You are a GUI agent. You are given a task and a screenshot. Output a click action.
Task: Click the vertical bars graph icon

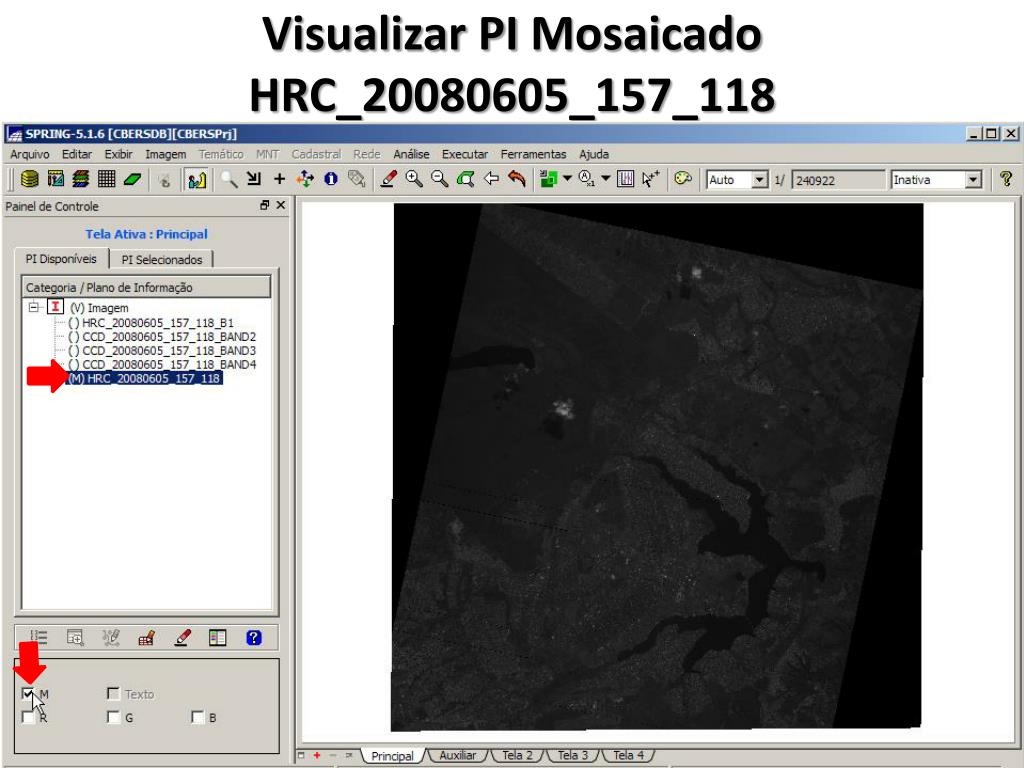coord(625,179)
